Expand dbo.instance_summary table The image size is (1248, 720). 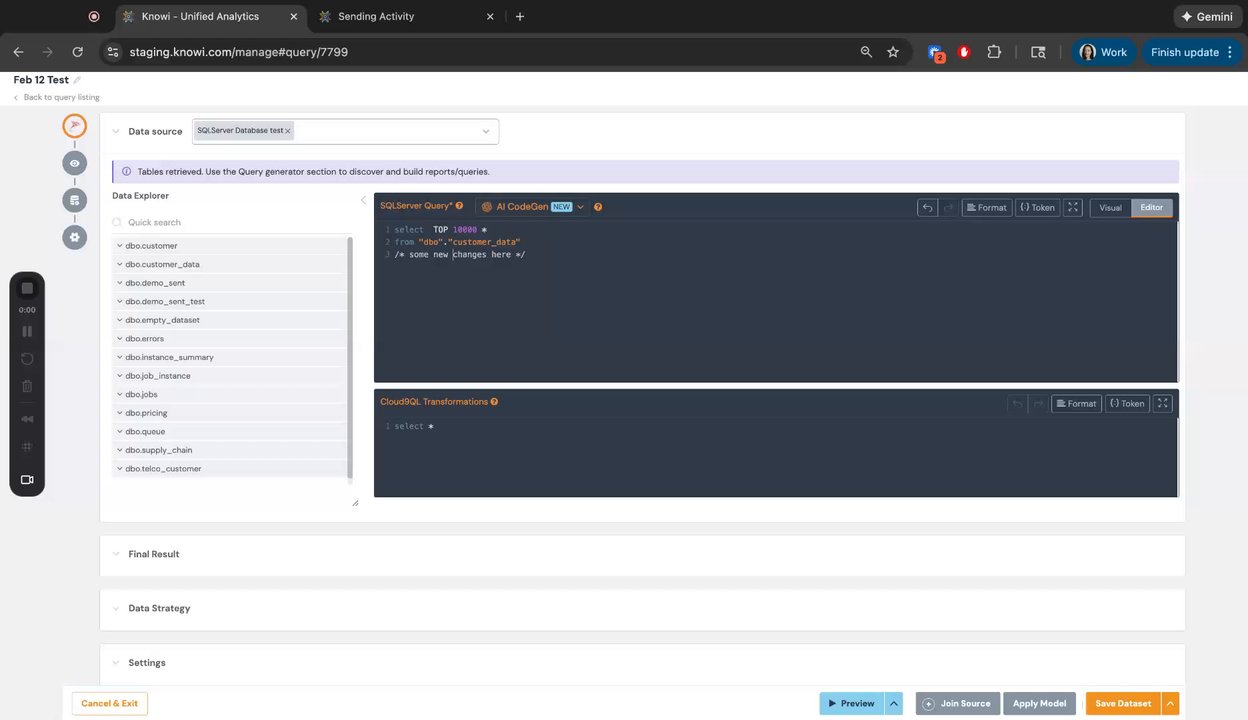tap(120, 357)
